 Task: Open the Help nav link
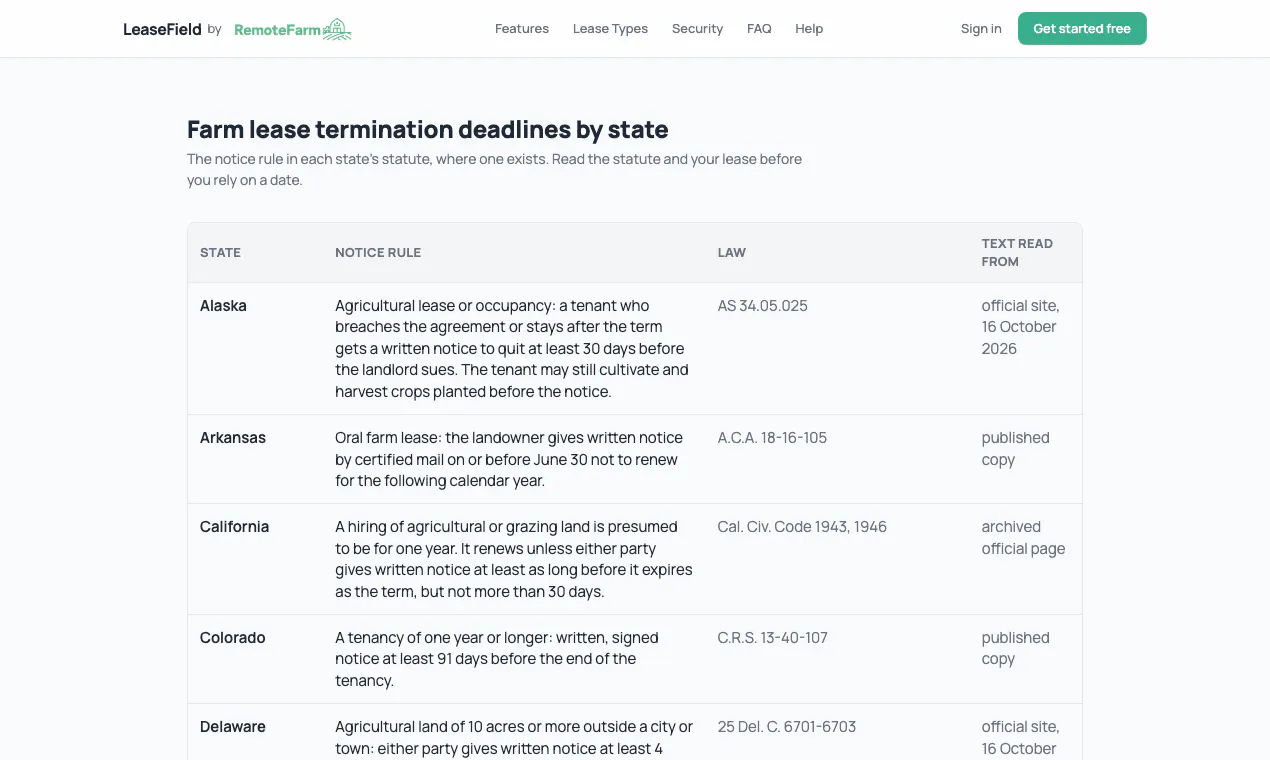[809, 29]
